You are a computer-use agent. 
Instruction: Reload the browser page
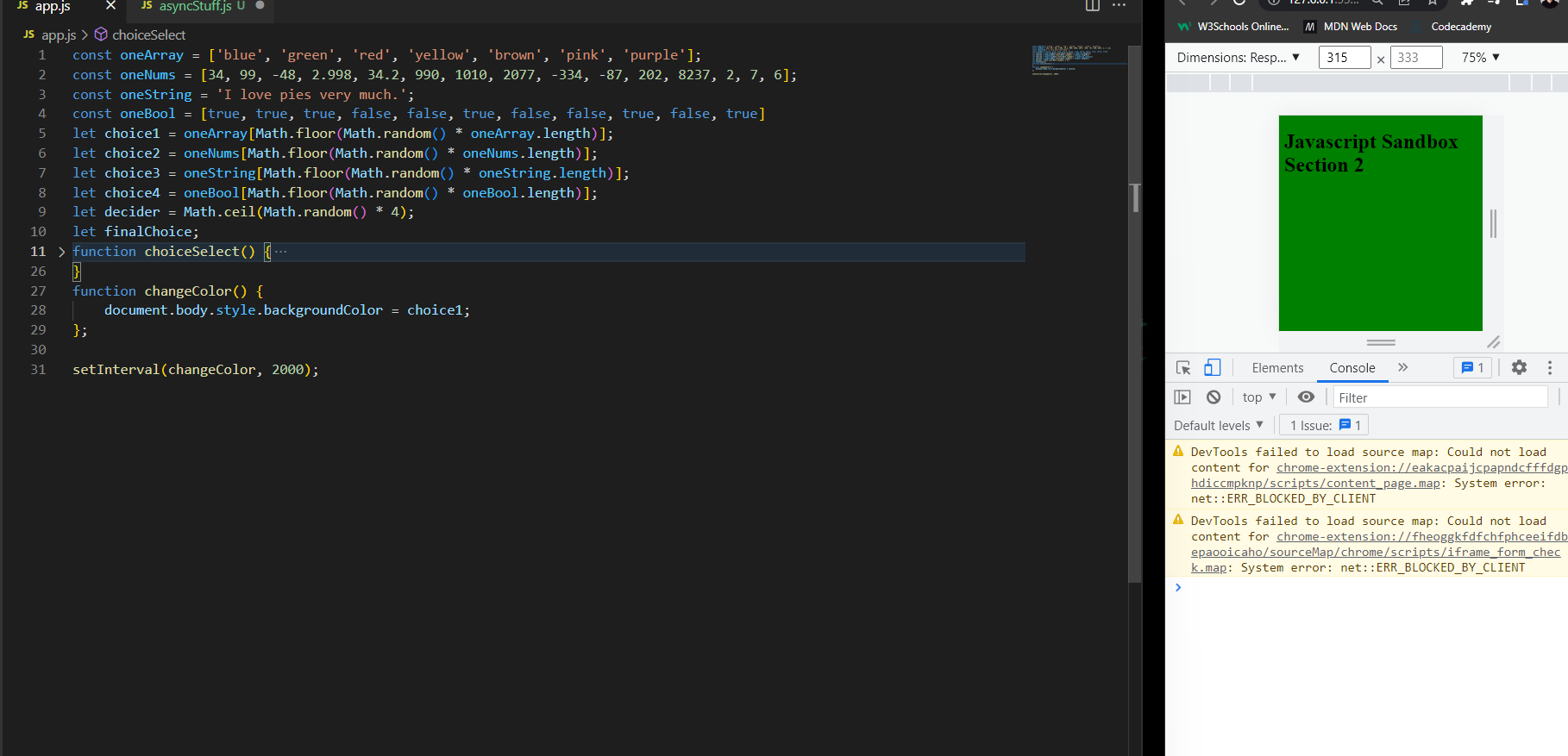[1239, 3]
